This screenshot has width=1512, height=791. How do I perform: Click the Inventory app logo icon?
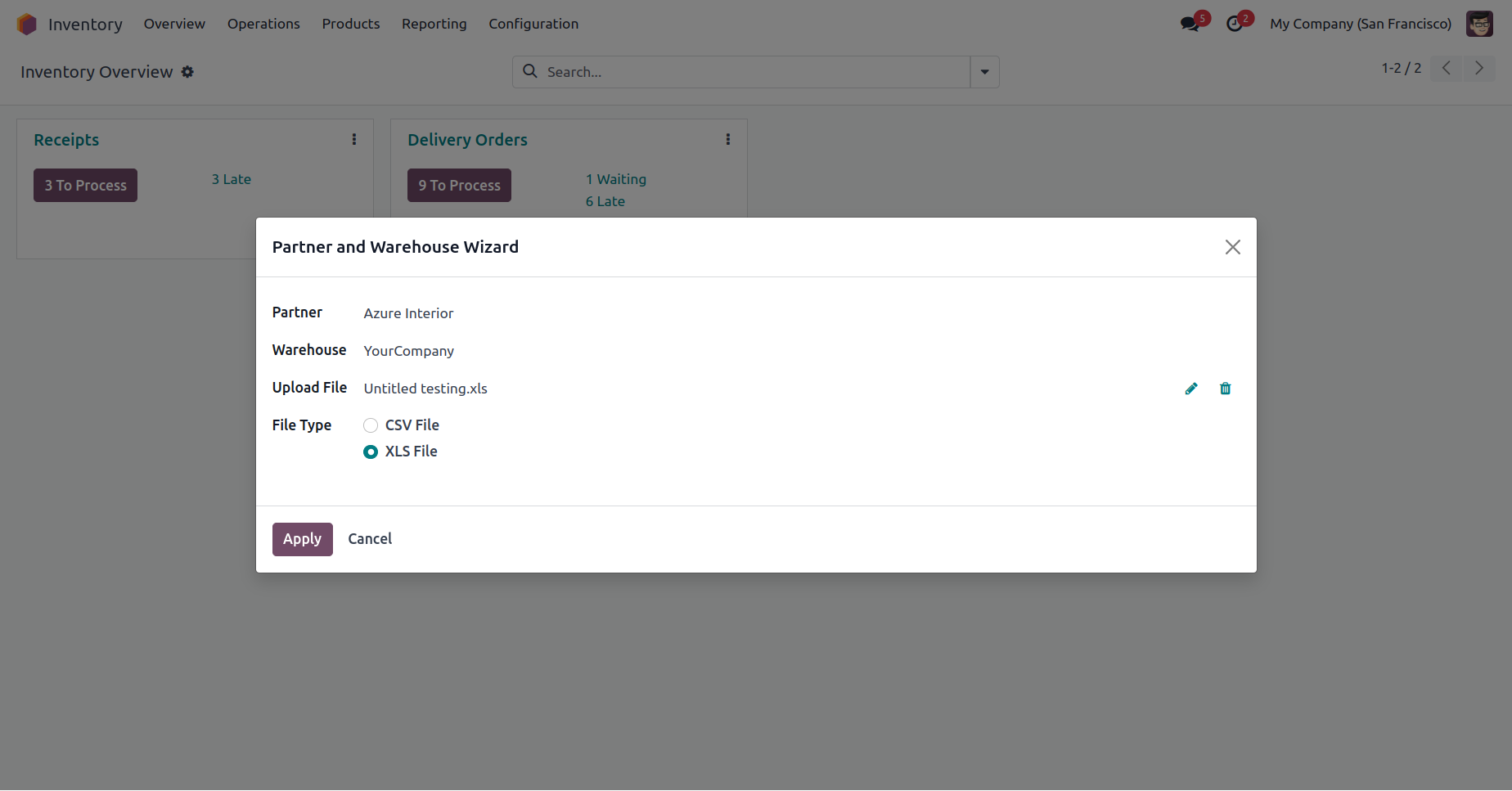click(x=27, y=25)
